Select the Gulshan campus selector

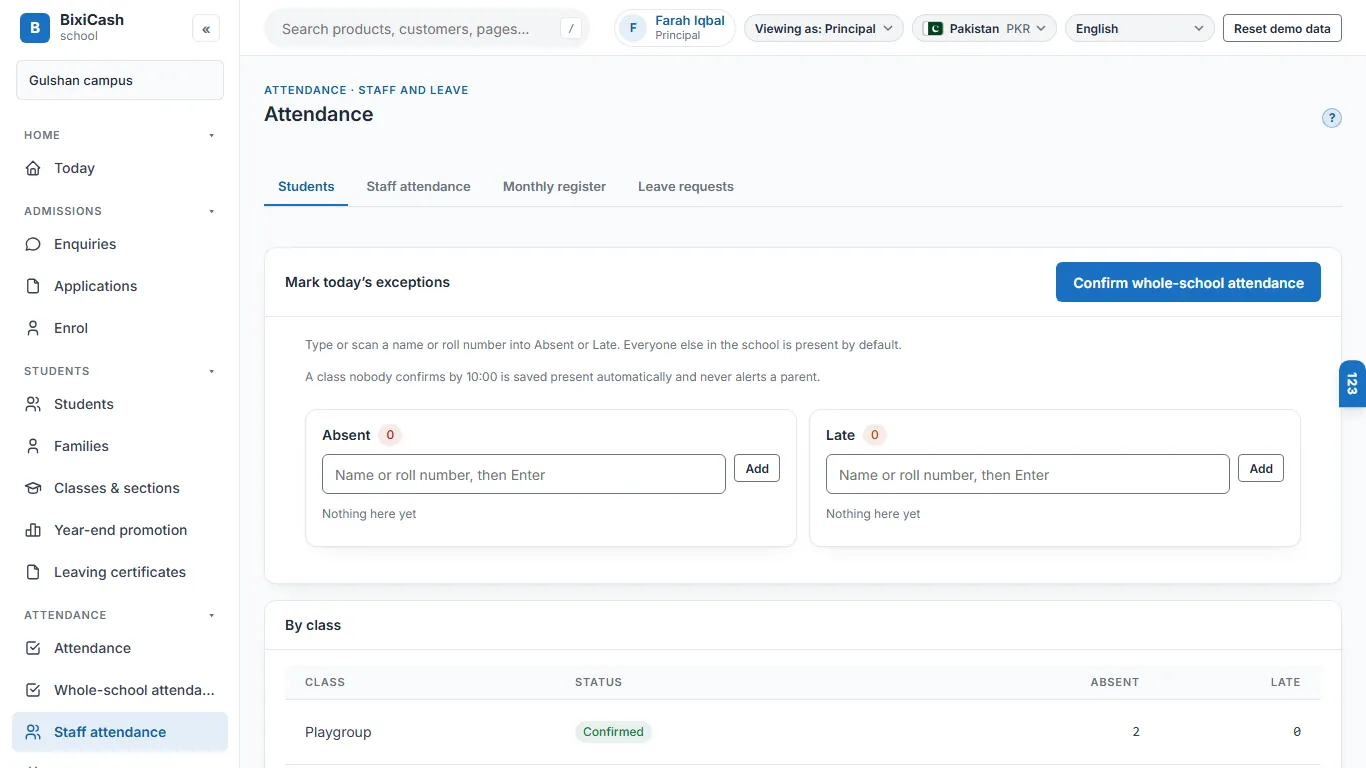coord(120,80)
